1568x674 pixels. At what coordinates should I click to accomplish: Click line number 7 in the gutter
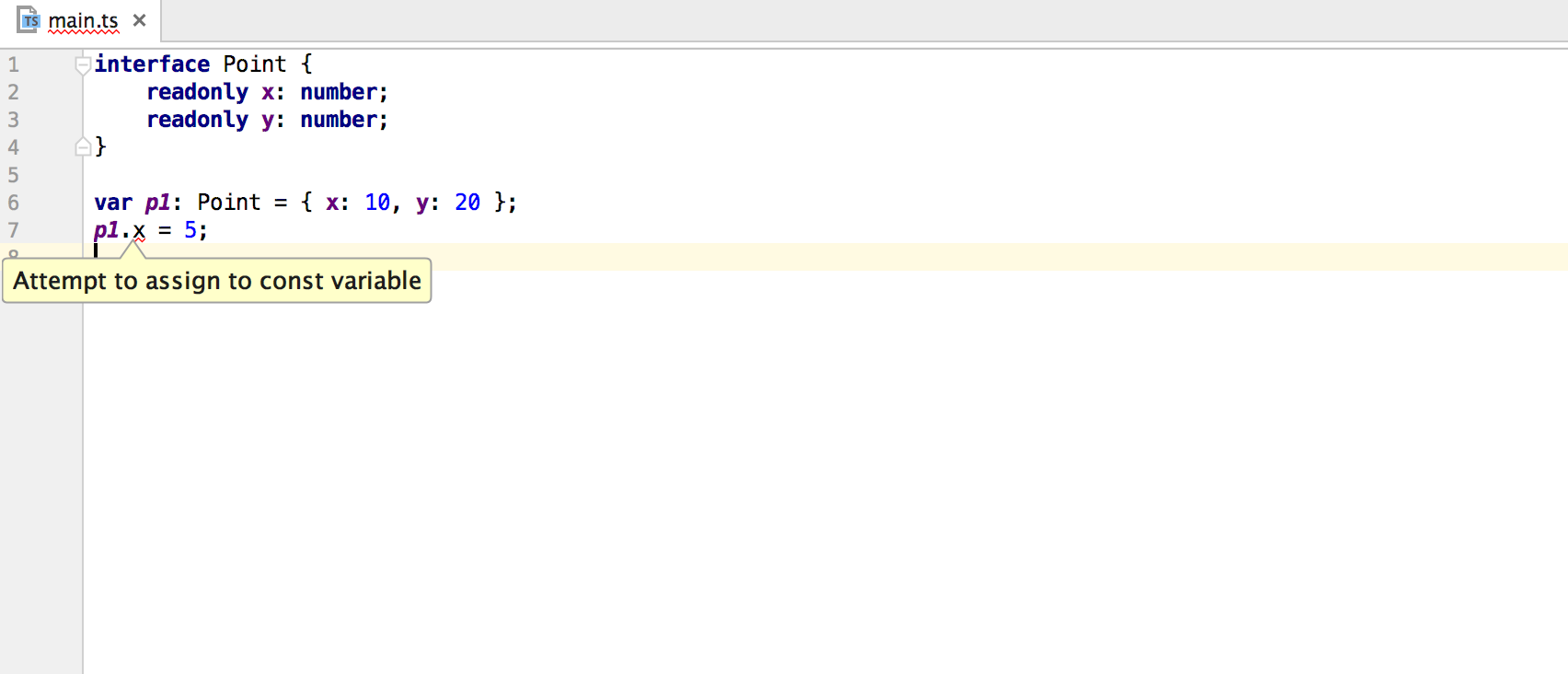tap(14, 230)
